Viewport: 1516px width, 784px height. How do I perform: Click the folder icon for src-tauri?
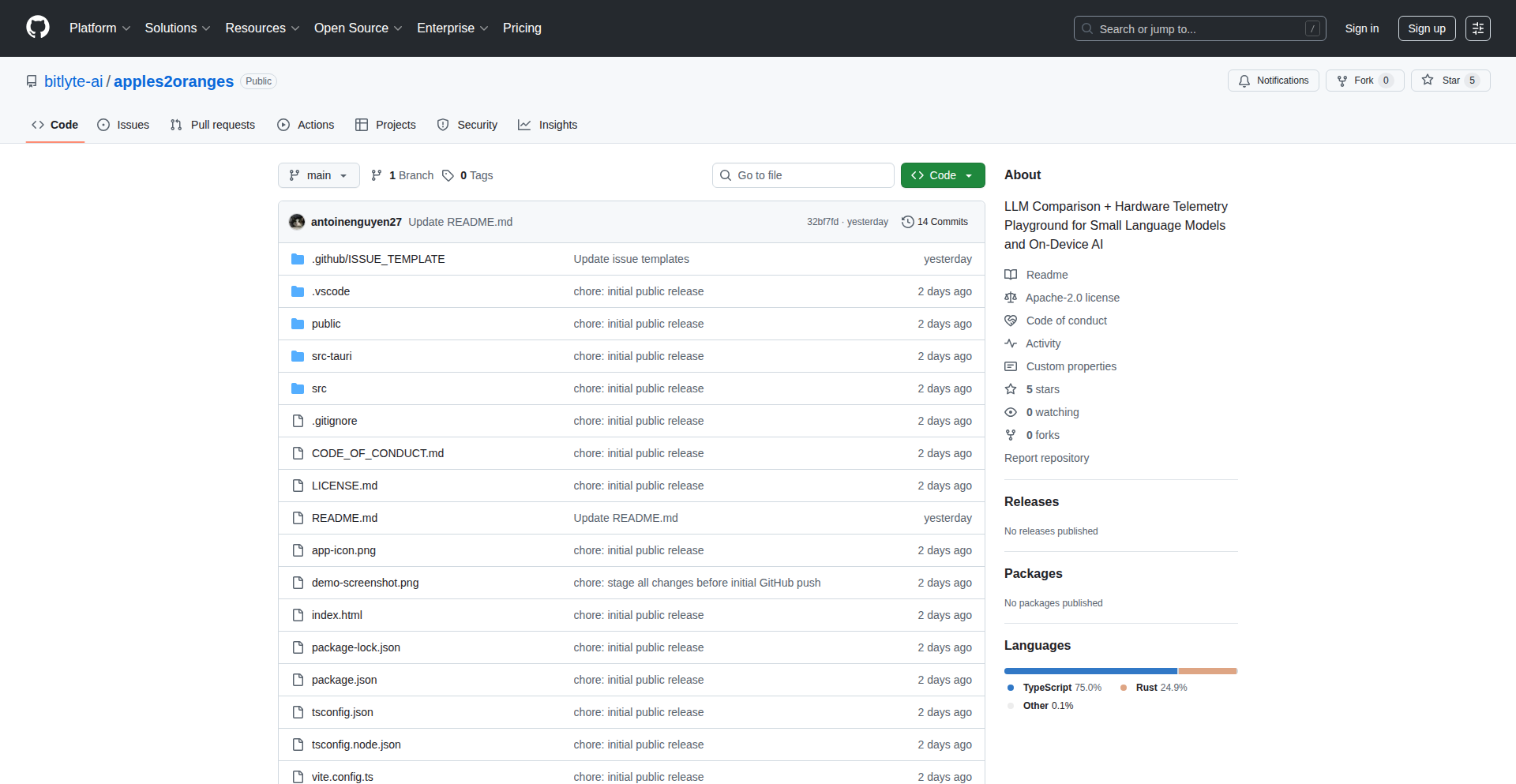point(298,356)
